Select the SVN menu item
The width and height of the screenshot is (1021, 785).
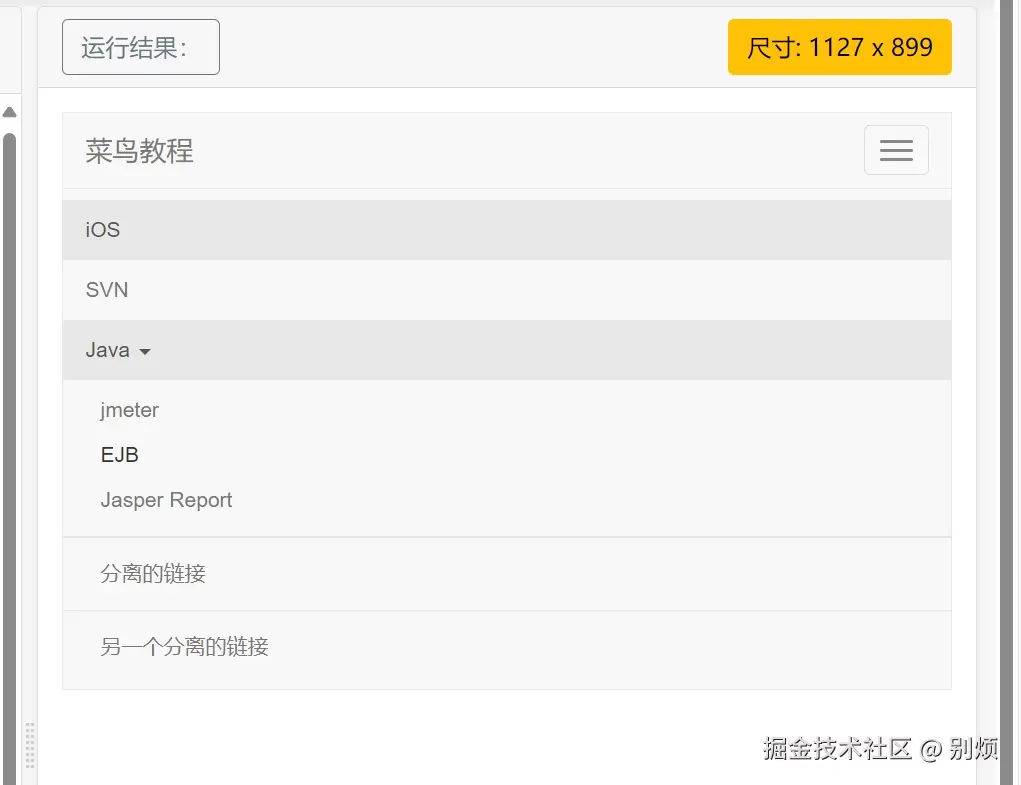point(106,290)
